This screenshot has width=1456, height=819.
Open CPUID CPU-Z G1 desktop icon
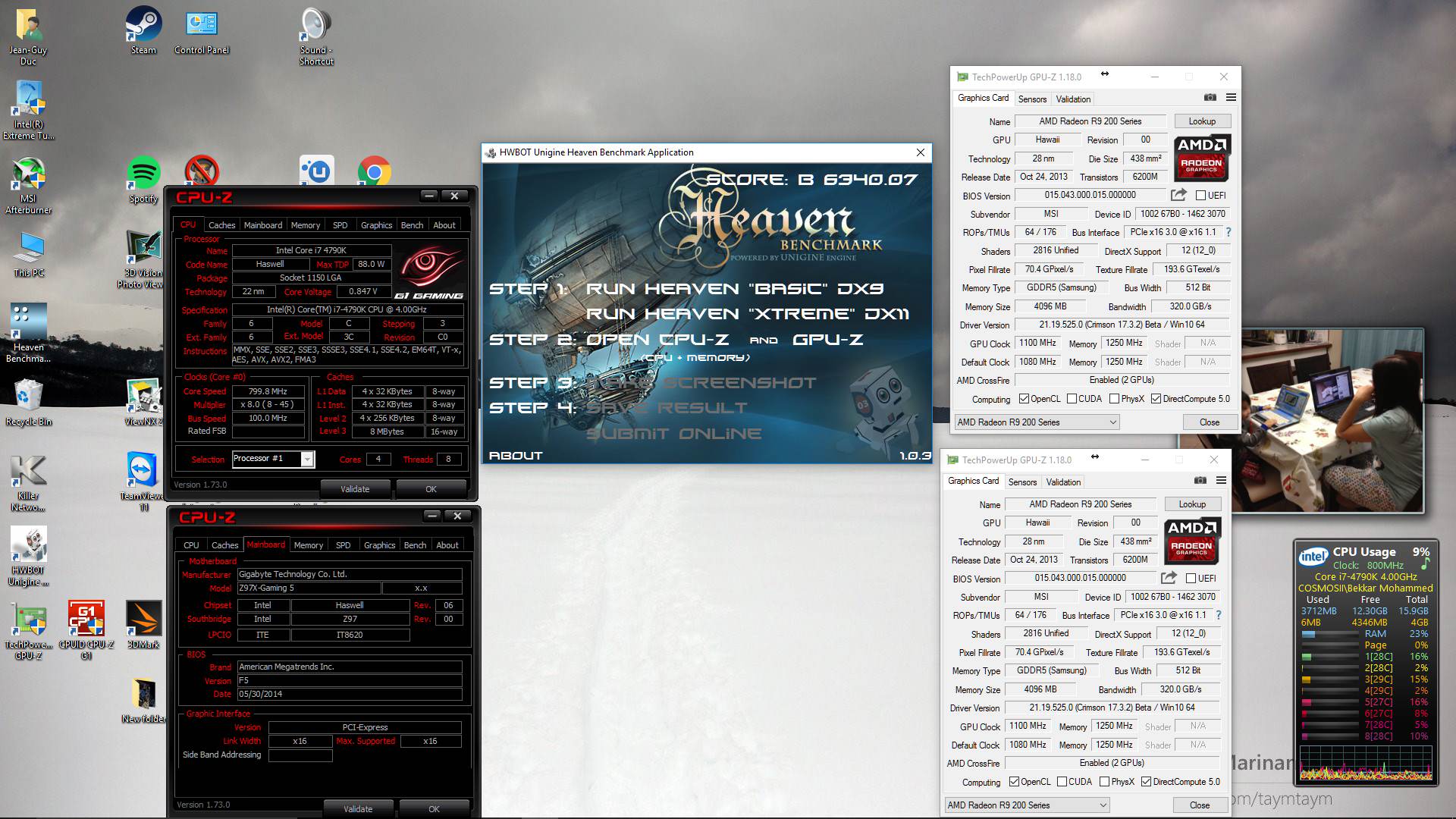[86, 631]
